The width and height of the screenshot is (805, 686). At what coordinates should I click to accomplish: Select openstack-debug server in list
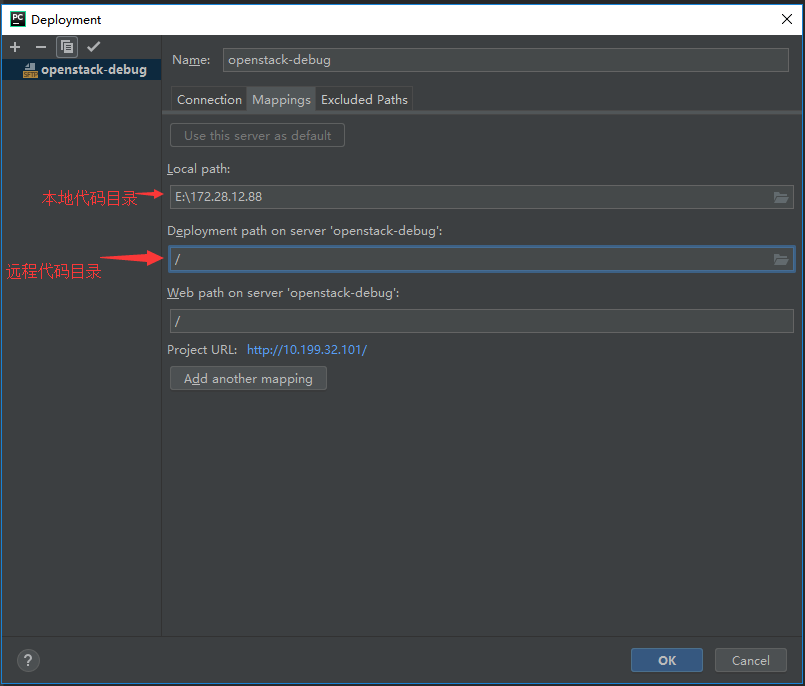tap(82, 70)
